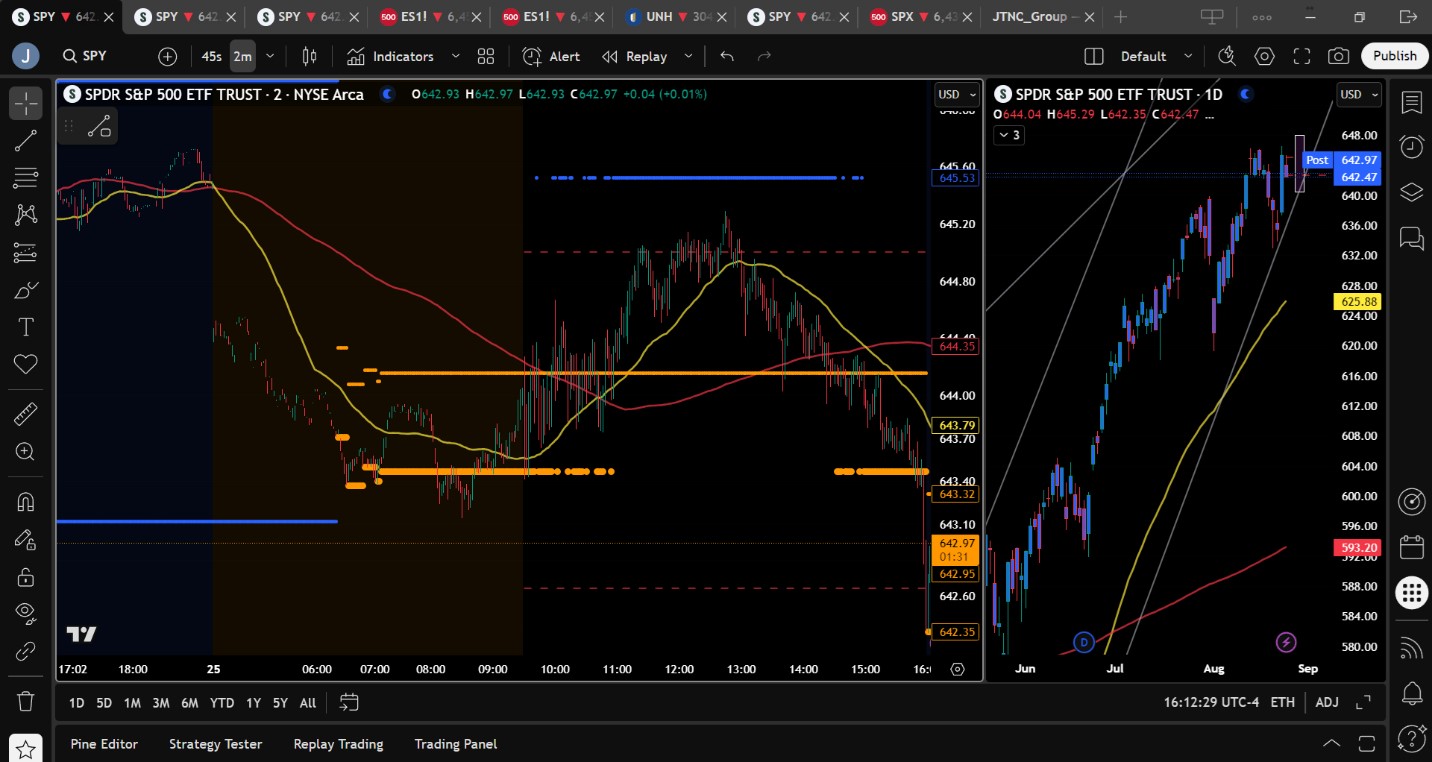Open the 16:12:29 UTC-4 timezone menu
The width and height of the screenshot is (1432, 762).
(1211, 702)
